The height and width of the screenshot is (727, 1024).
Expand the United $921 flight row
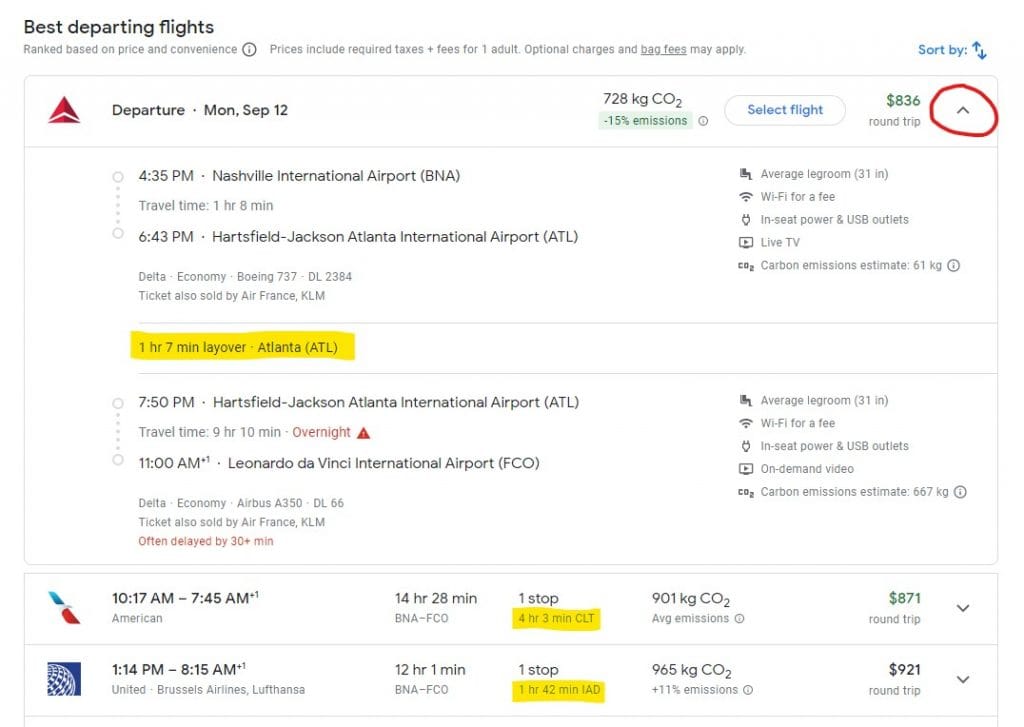pyautogui.click(x=963, y=679)
